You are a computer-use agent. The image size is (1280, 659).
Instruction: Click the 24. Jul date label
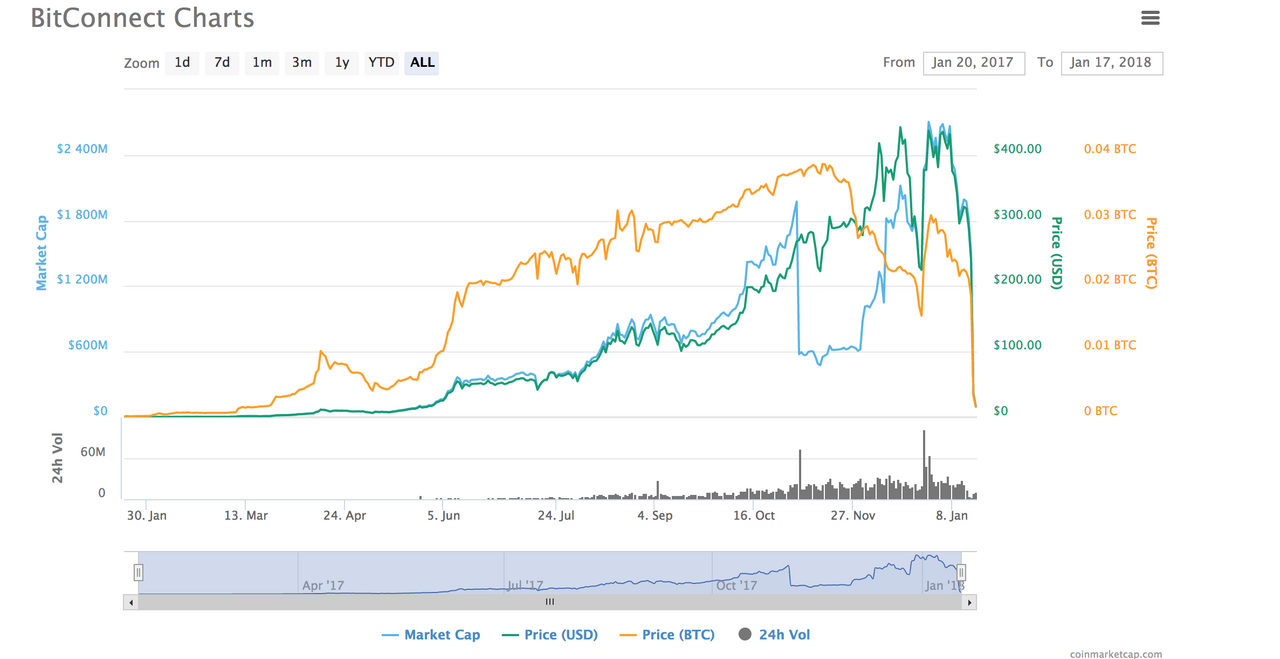557,516
